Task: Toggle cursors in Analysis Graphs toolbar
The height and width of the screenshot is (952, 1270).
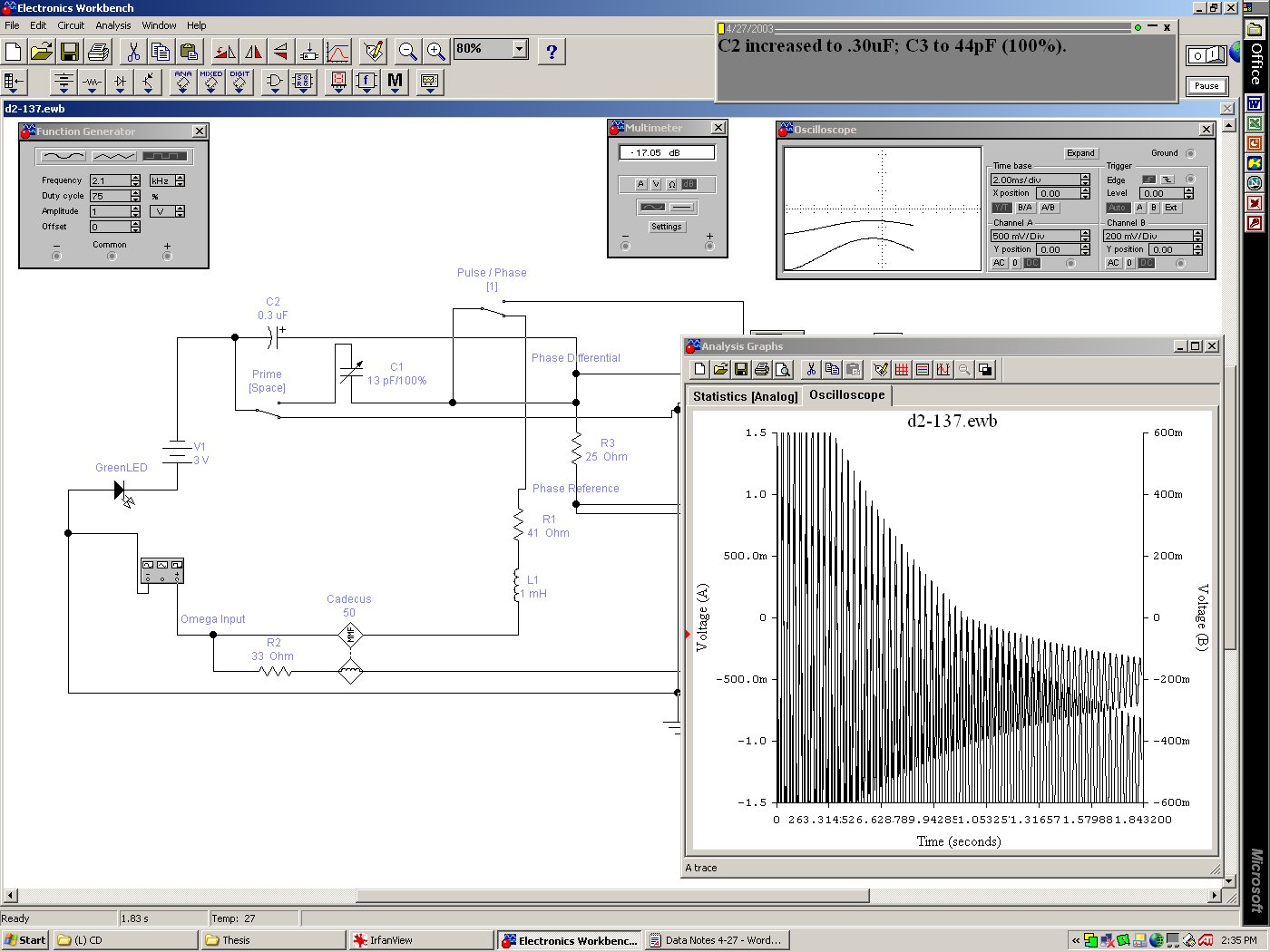Action: coord(943,369)
